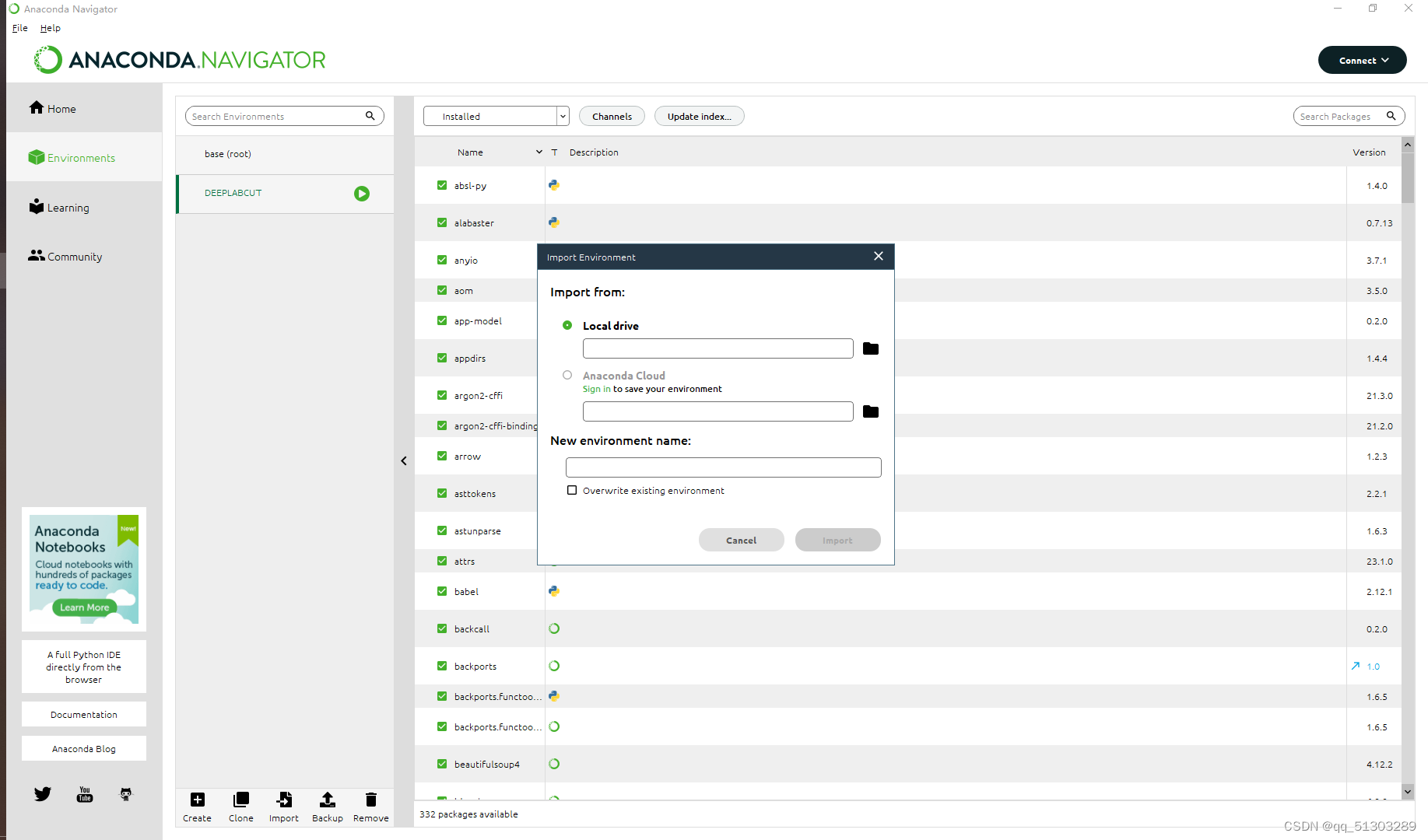
Task: Click the Python icon for absl-py
Action: pyautogui.click(x=554, y=185)
